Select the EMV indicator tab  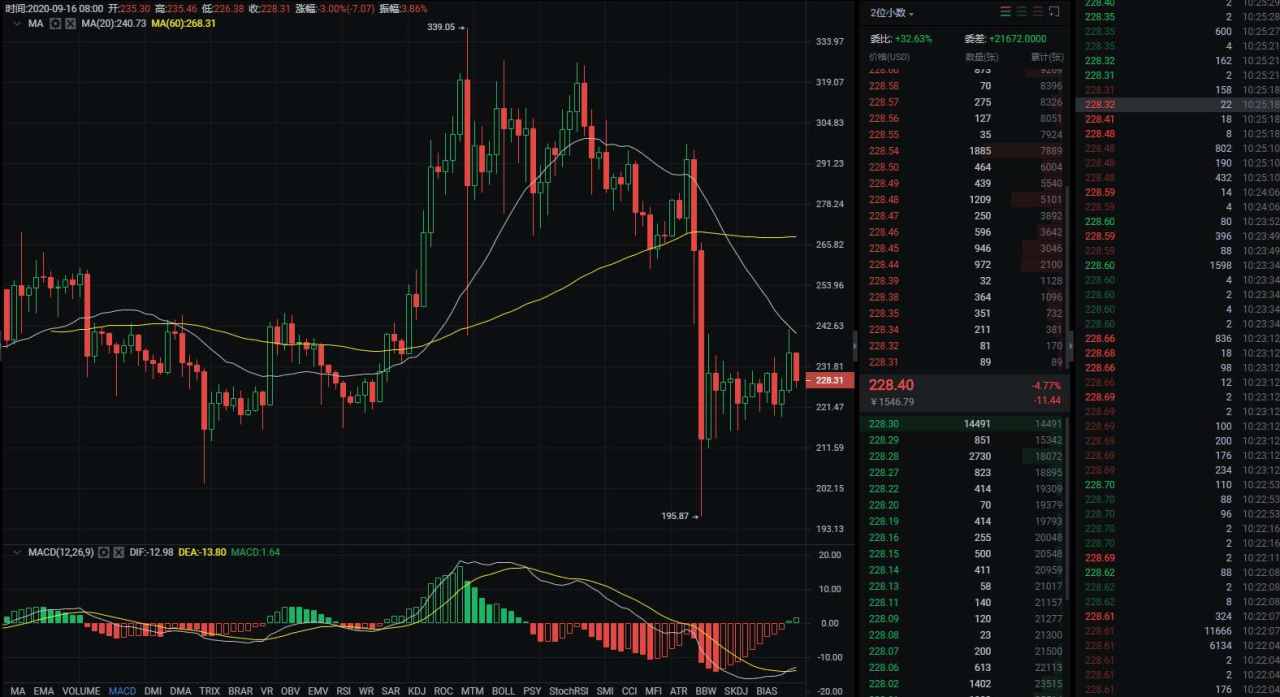pyautogui.click(x=318, y=691)
